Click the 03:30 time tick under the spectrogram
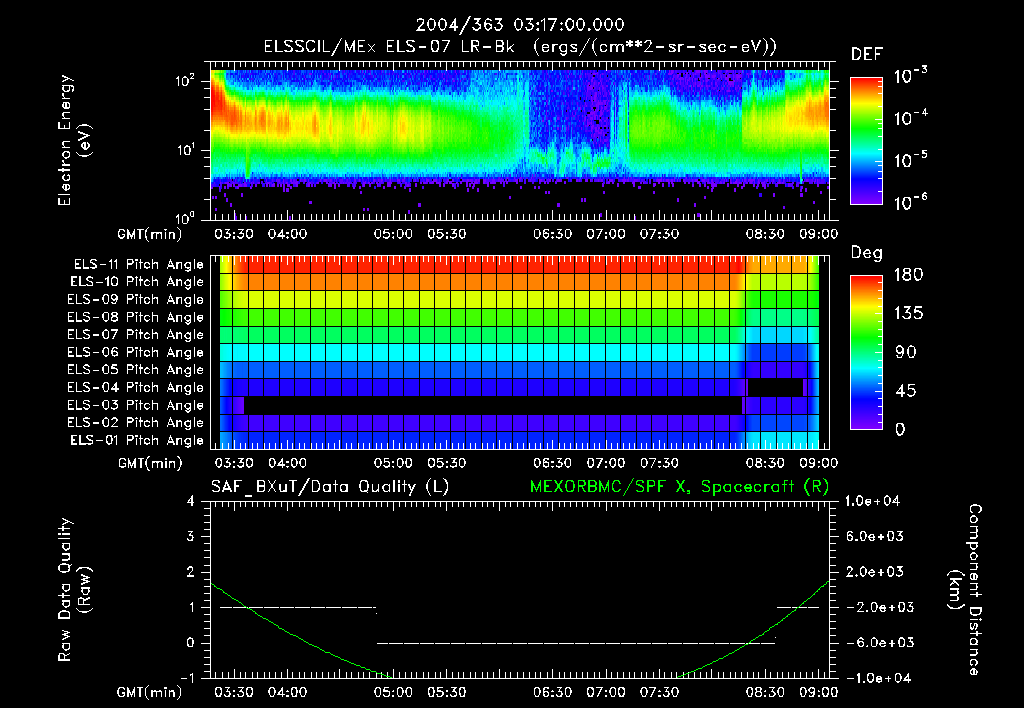 [x=234, y=234]
